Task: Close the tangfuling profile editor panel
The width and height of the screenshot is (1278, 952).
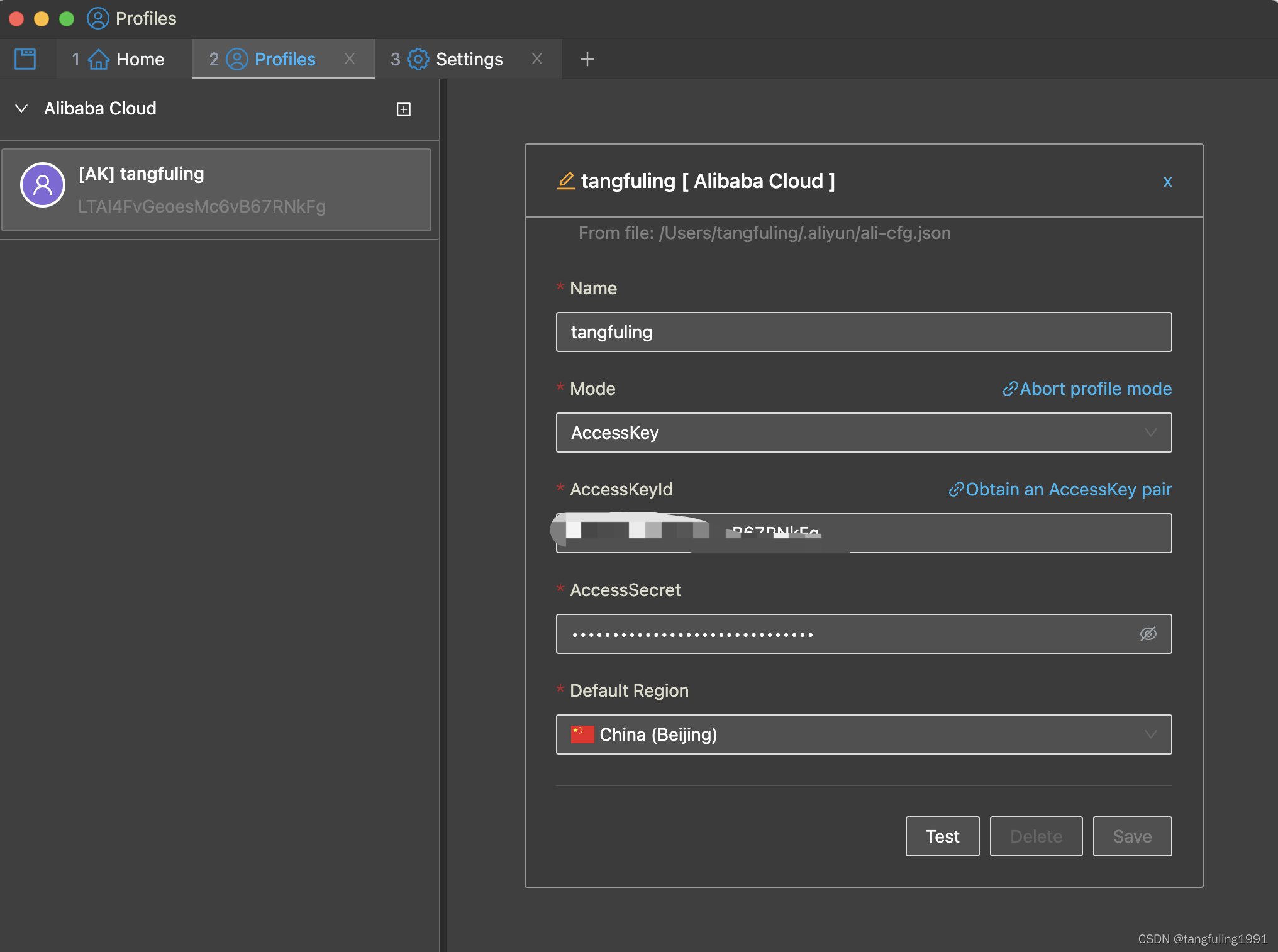Action: 1167,182
